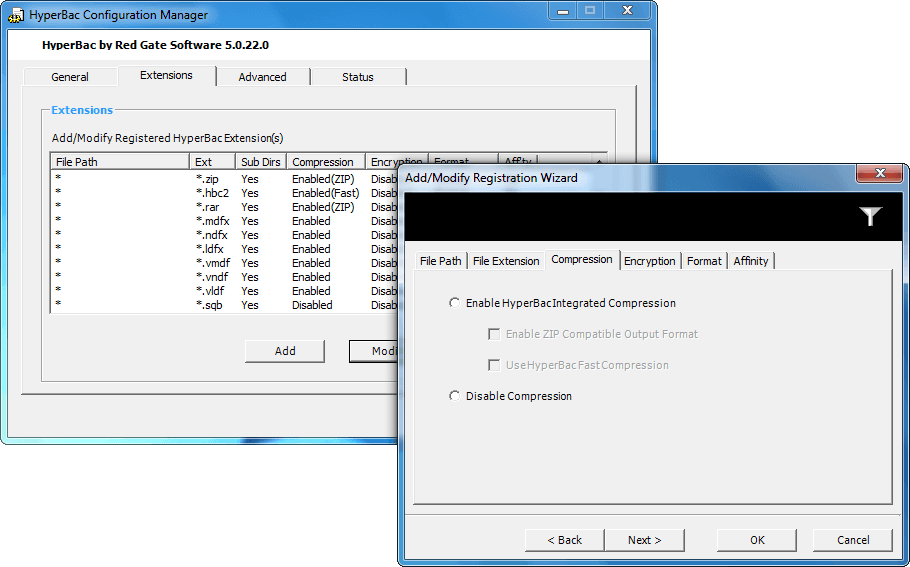Sort by the Sub Dirs column header
Viewport: 910px width, 567px height.
tap(261, 162)
